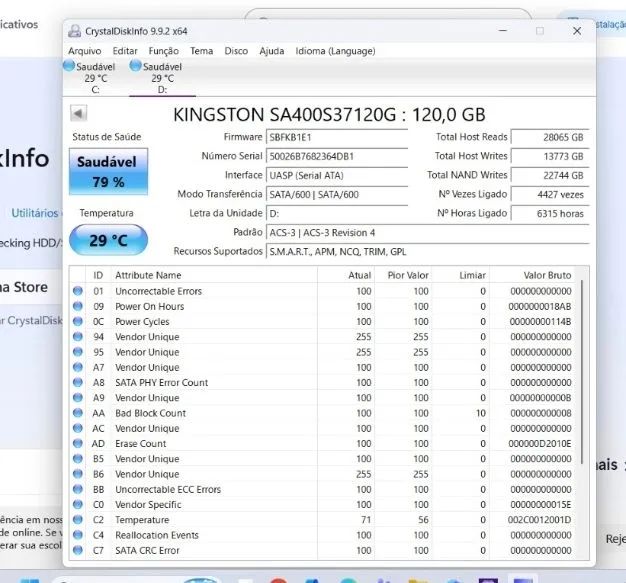This screenshot has width=626, height=583.
Task: Click the Firmware field SBFKB1E1
Action: 337,137
